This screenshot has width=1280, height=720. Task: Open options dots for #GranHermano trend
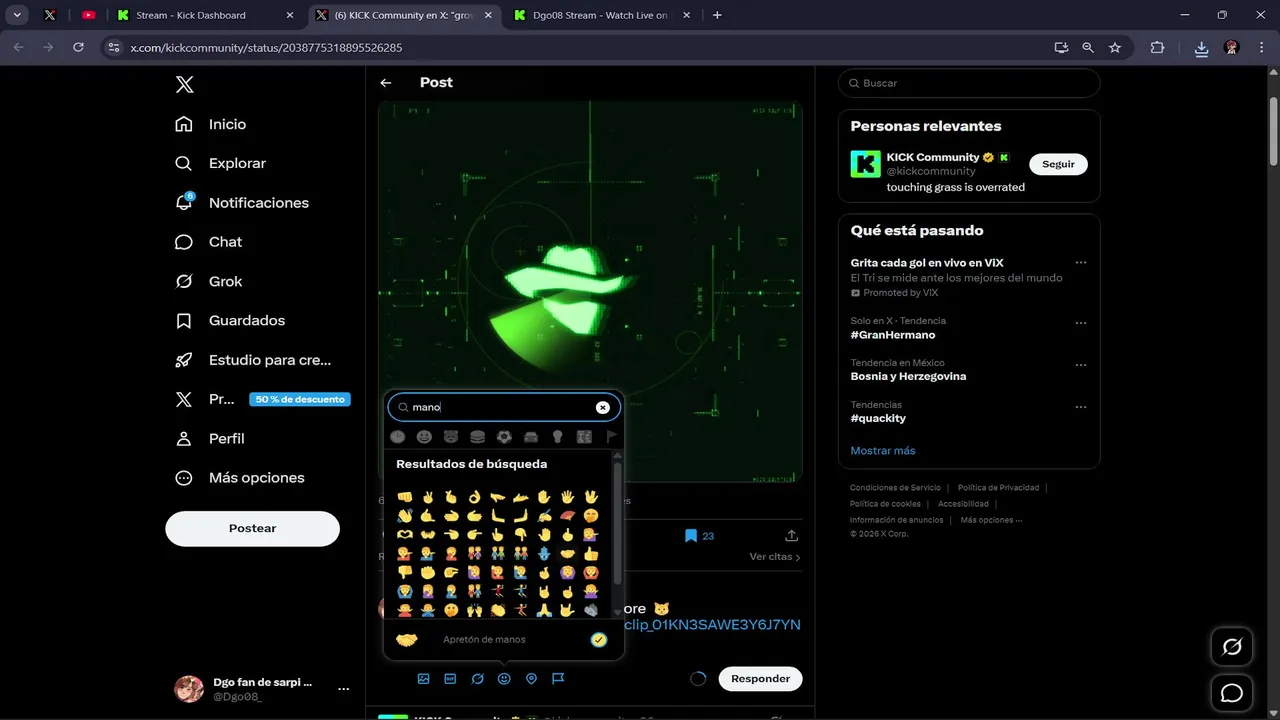(1081, 323)
